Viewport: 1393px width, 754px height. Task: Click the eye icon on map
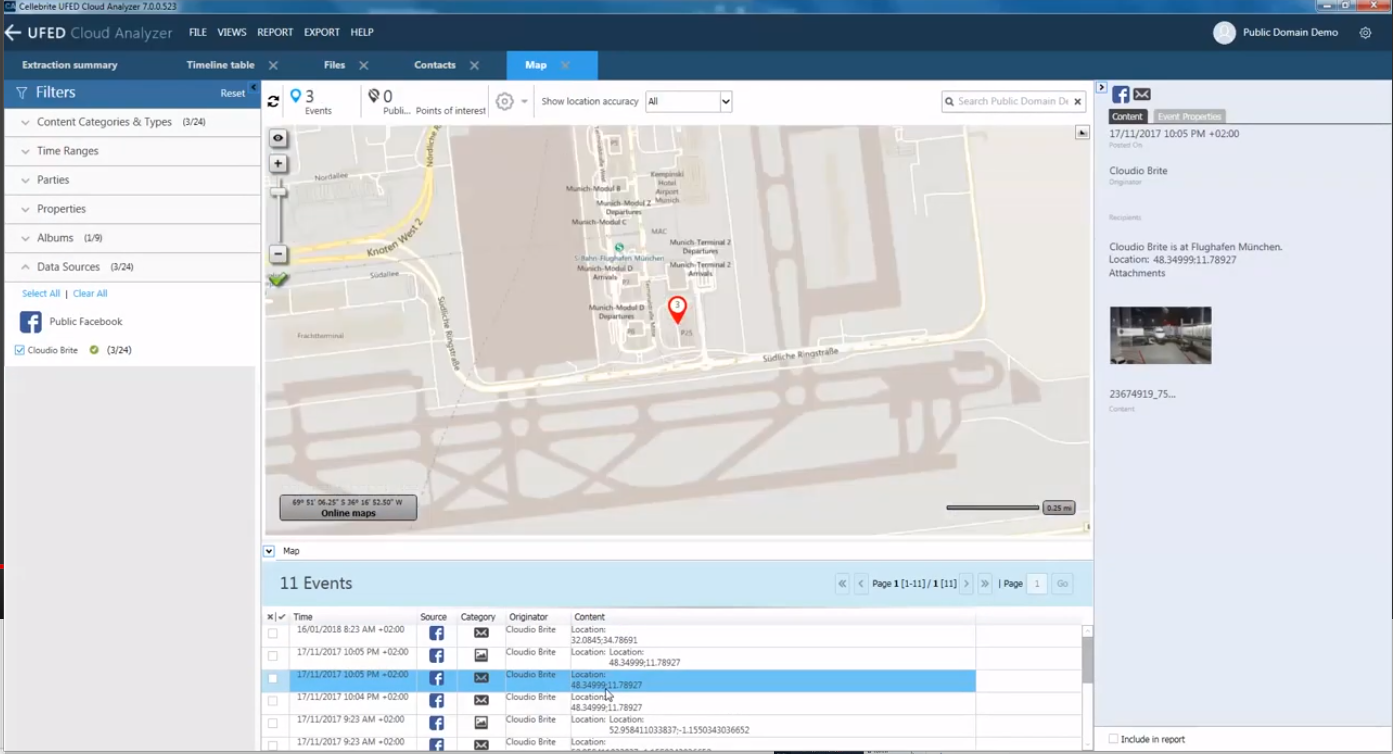(278, 138)
